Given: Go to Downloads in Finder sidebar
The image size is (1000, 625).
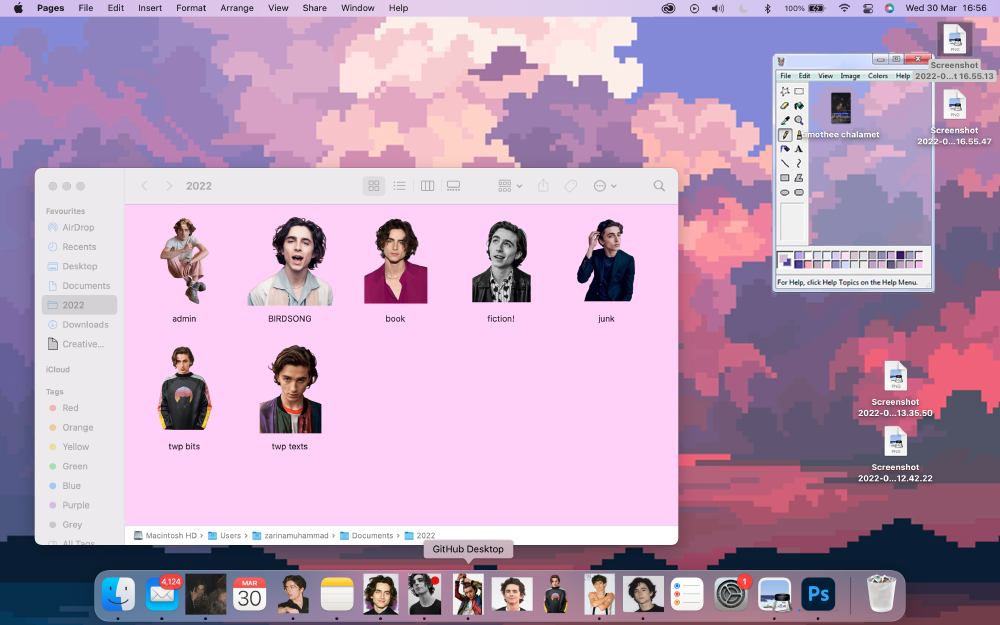Looking at the screenshot, I should pos(85,324).
